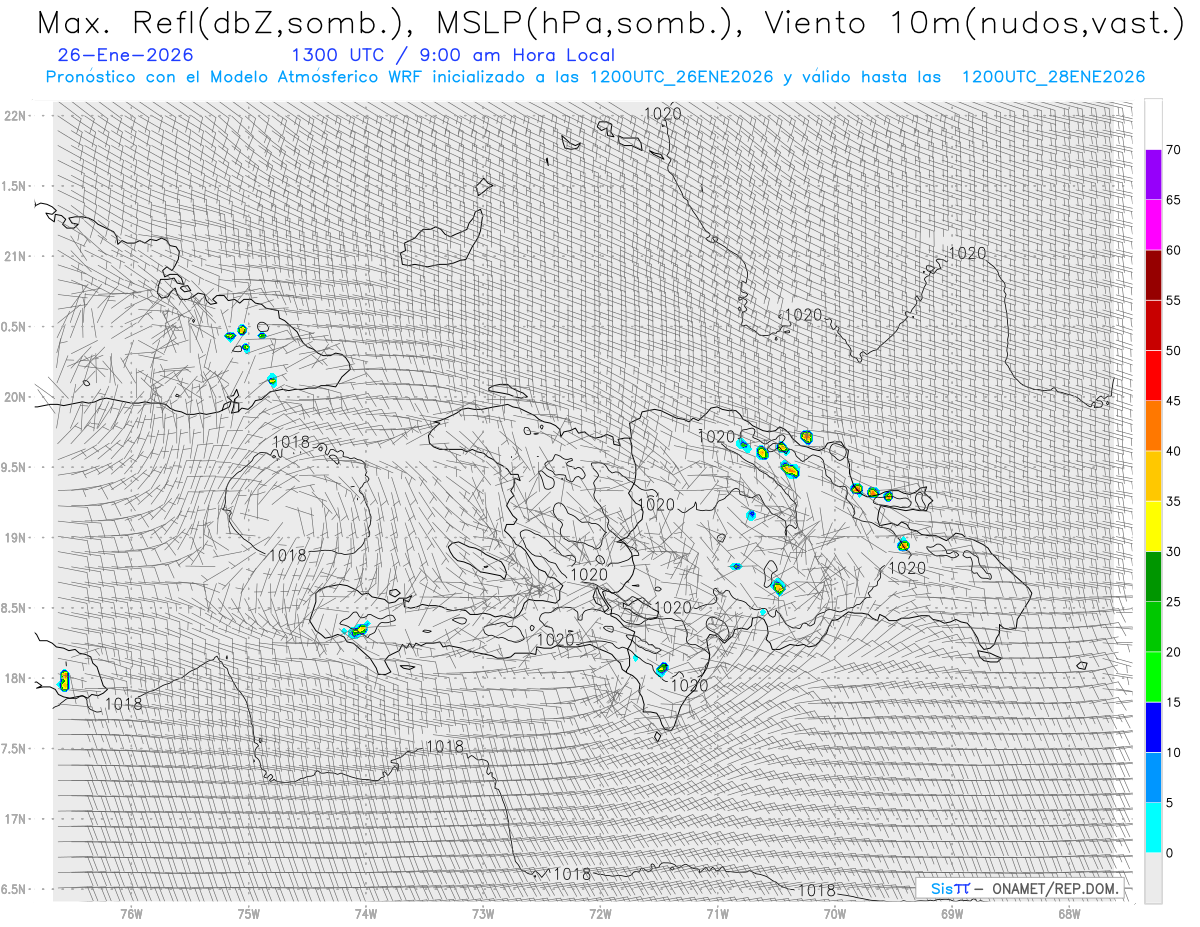The height and width of the screenshot is (927, 1200).
Task: Select the cyan 0–5 dBZ colorbar segment
Action: (1153, 827)
